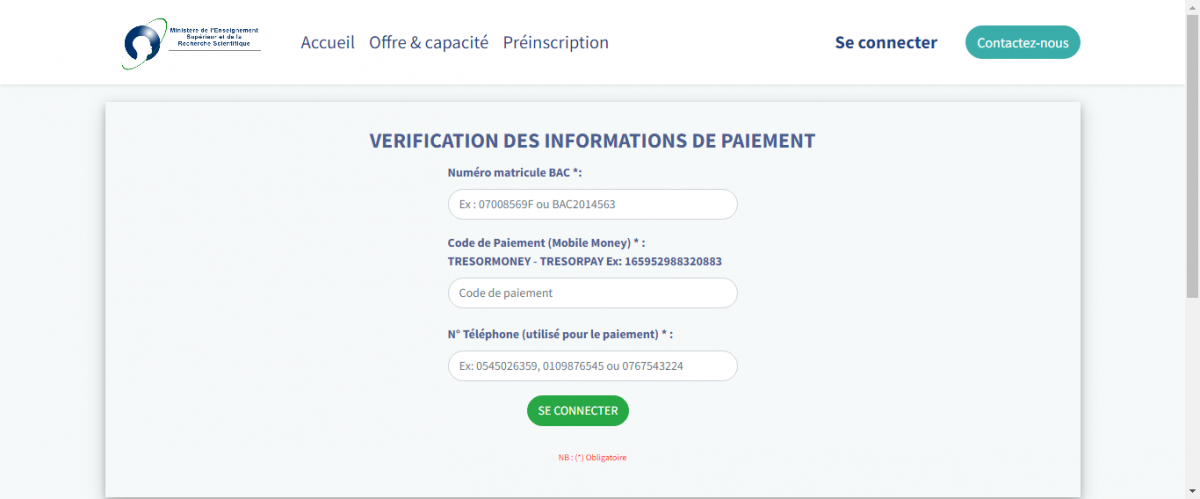Screen dimensions: 1200x499
Task: Focus the Numéro matricule BAC input field
Action: pyautogui.click(x=593, y=204)
